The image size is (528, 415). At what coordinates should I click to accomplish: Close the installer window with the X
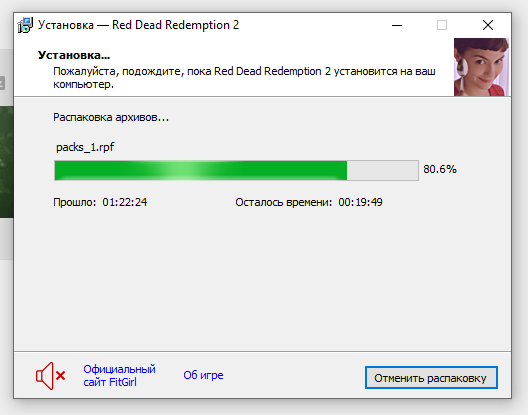coord(488,25)
